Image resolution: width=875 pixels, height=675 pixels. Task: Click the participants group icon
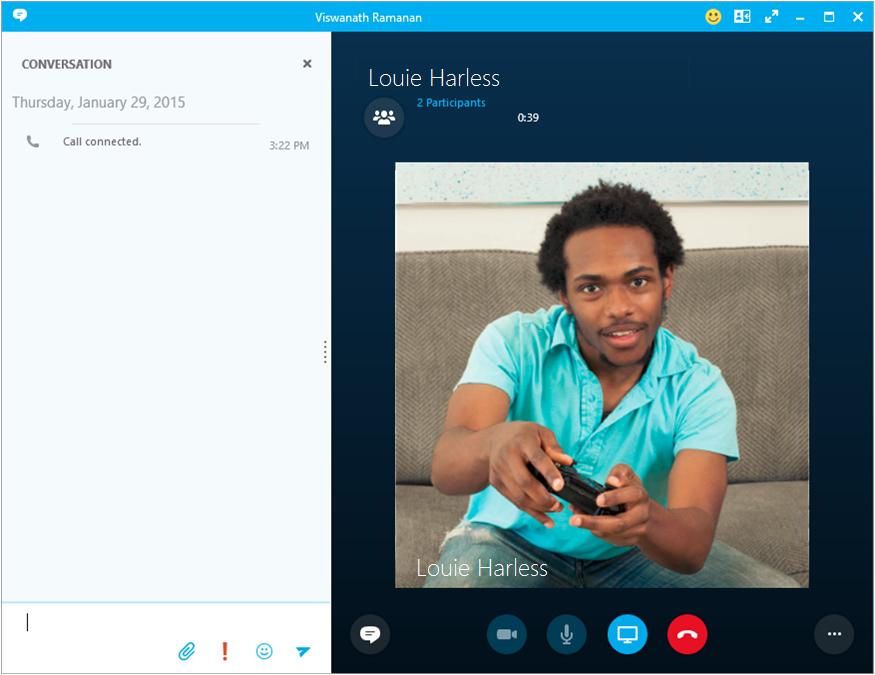tap(384, 117)
